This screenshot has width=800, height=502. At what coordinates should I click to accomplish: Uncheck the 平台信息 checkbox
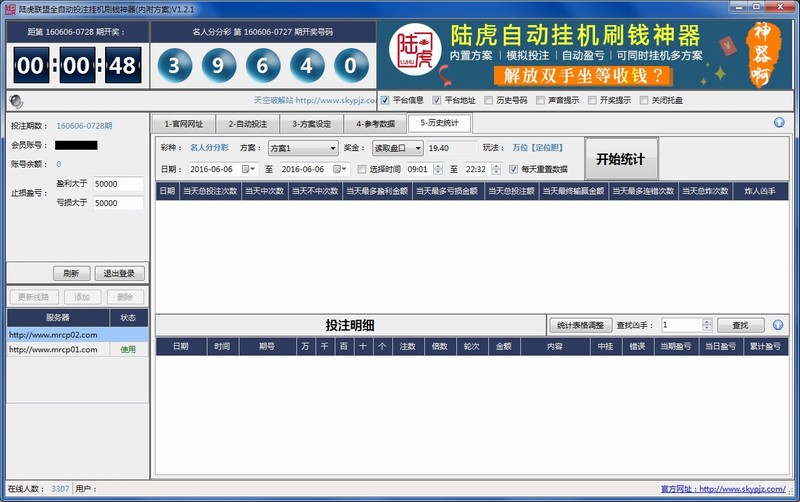coord(385,100)
